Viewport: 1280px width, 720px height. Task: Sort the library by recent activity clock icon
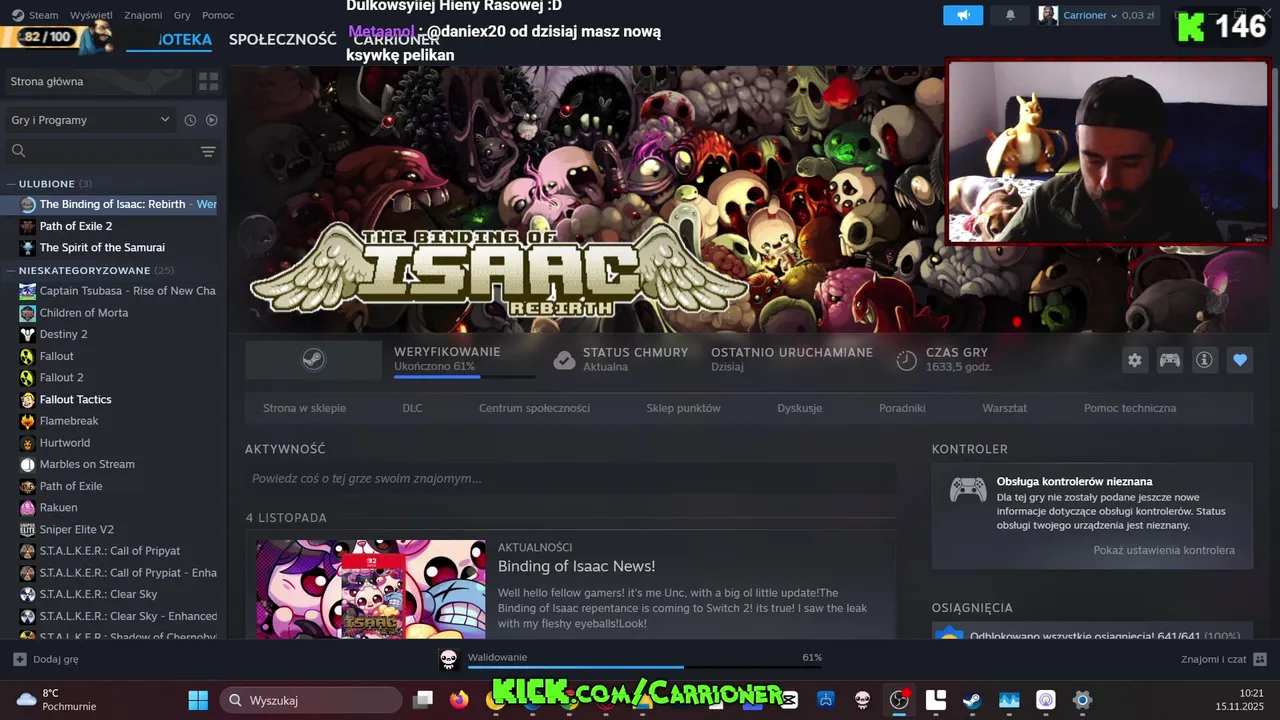point(190,120)
